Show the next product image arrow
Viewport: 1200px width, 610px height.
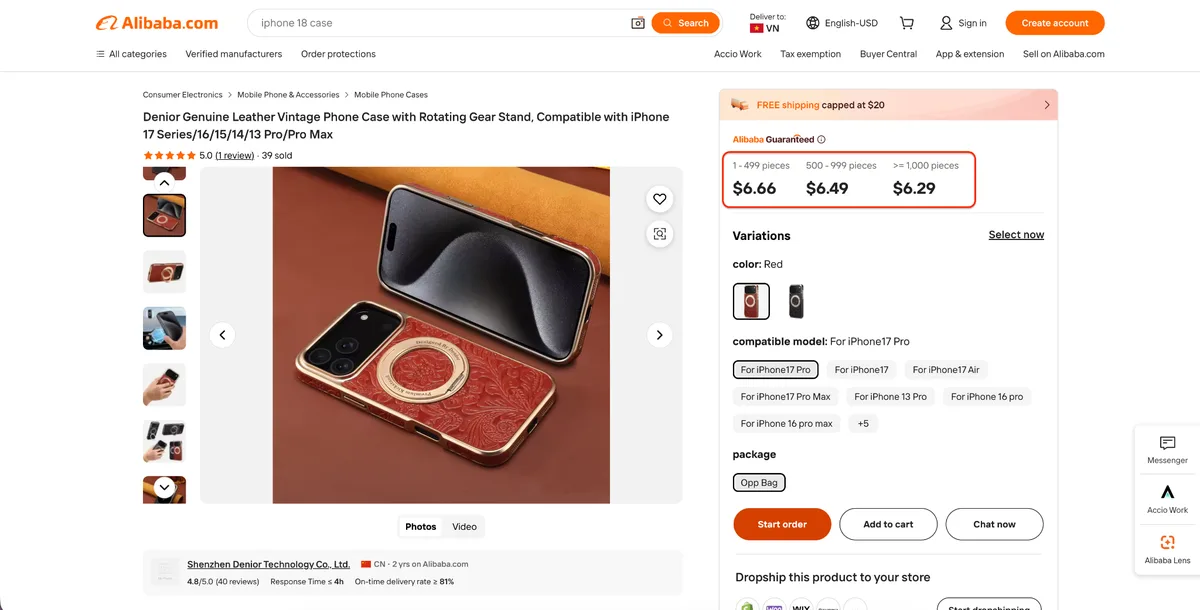pyautogui.click(x=659, y=334)
